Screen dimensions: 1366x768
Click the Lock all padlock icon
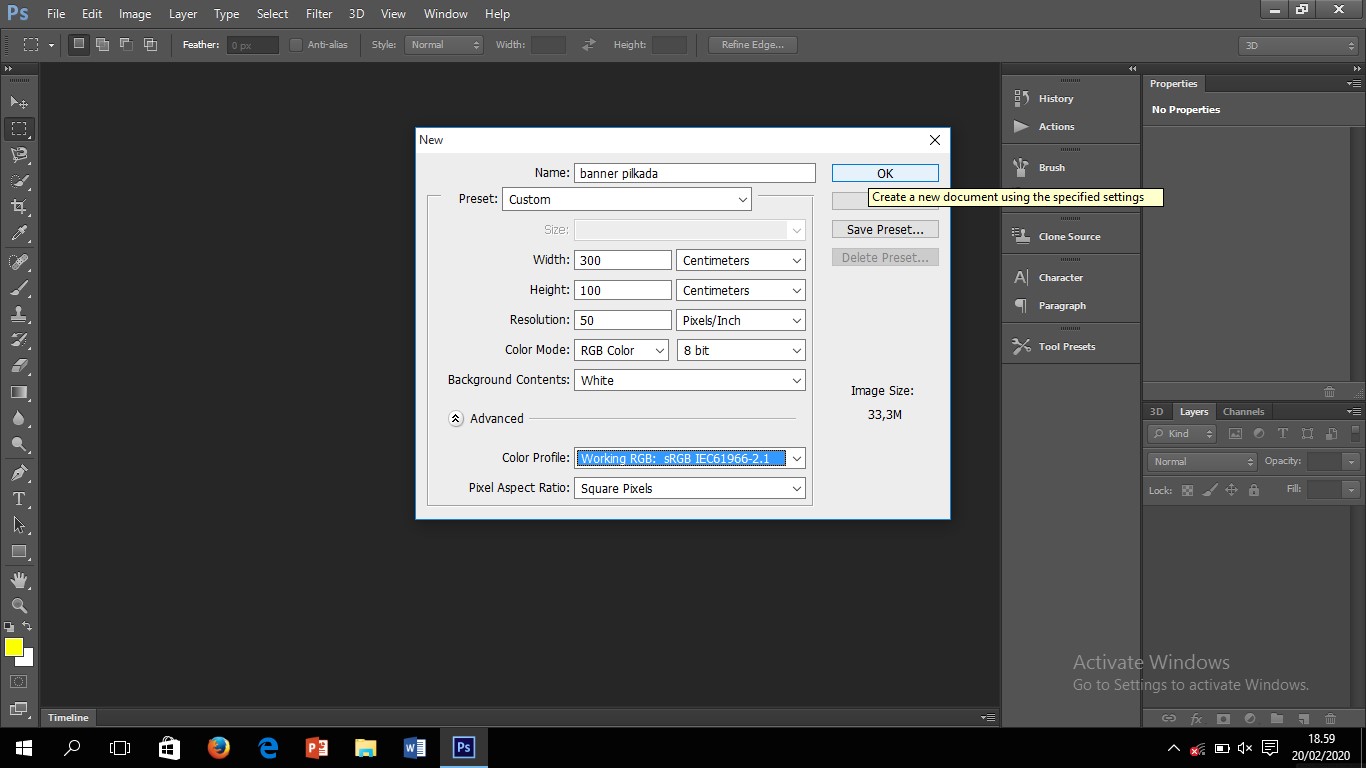(x=1254, y=490)
